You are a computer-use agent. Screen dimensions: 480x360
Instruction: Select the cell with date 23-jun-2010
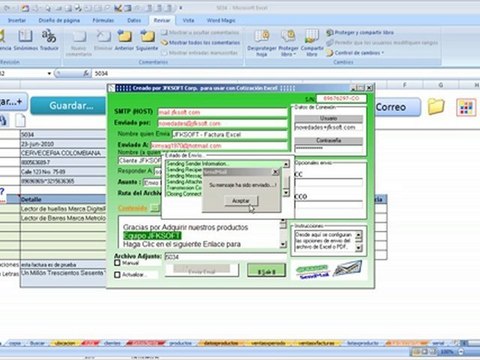click(x=63, y=144)
